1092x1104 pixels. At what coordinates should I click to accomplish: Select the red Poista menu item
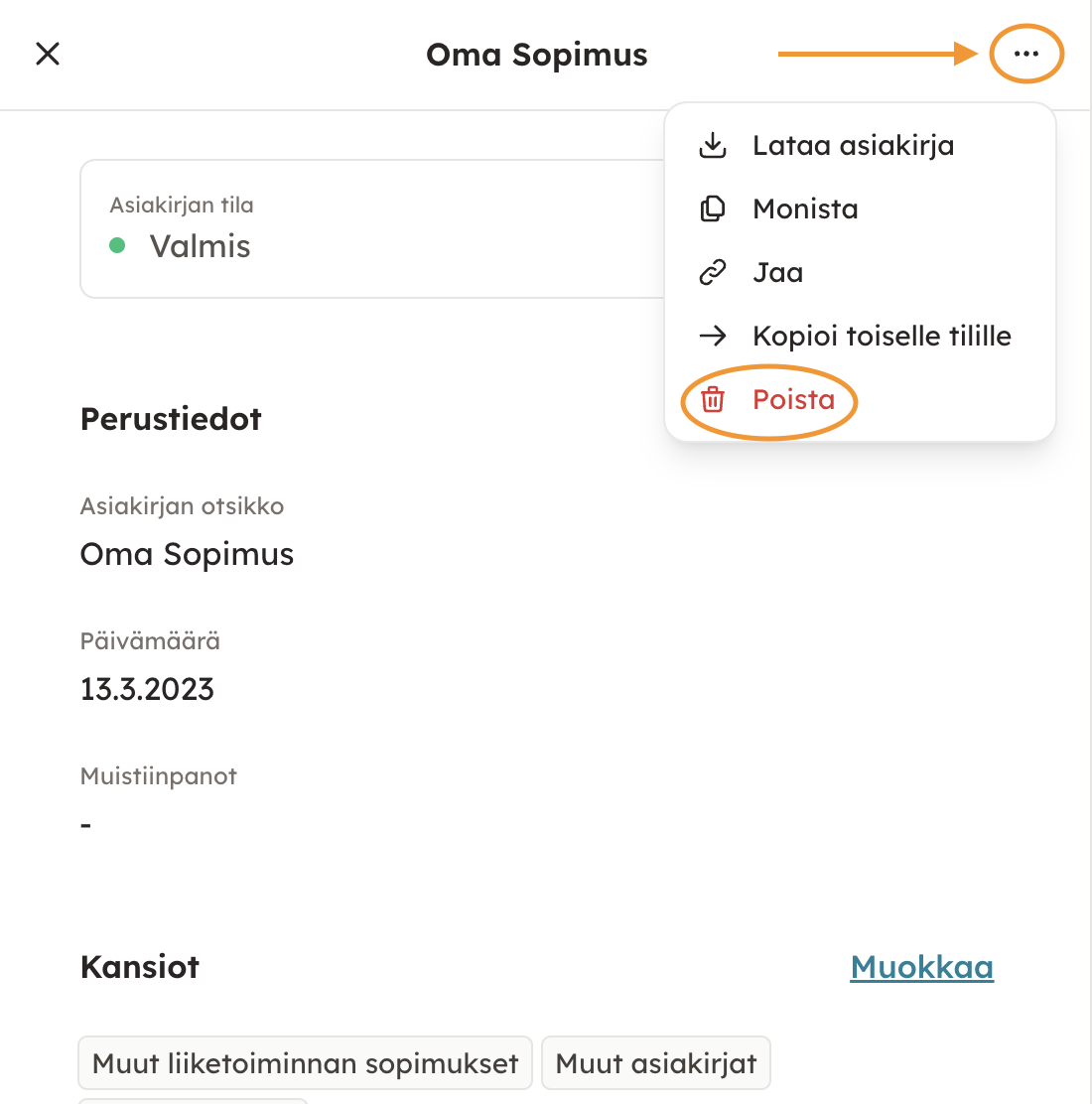(793, 400)
